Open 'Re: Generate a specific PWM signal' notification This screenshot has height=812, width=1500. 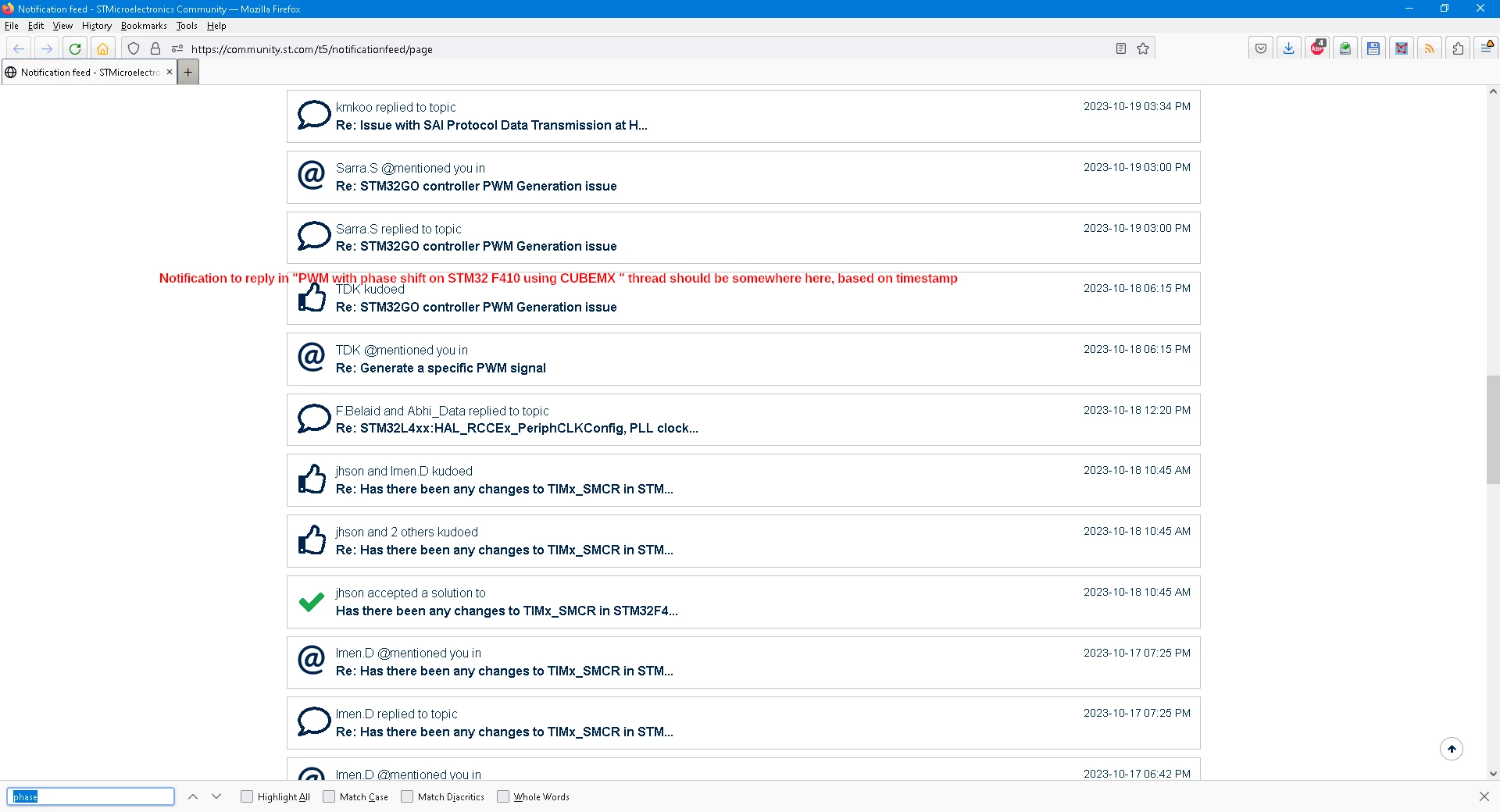click(744, 359)
